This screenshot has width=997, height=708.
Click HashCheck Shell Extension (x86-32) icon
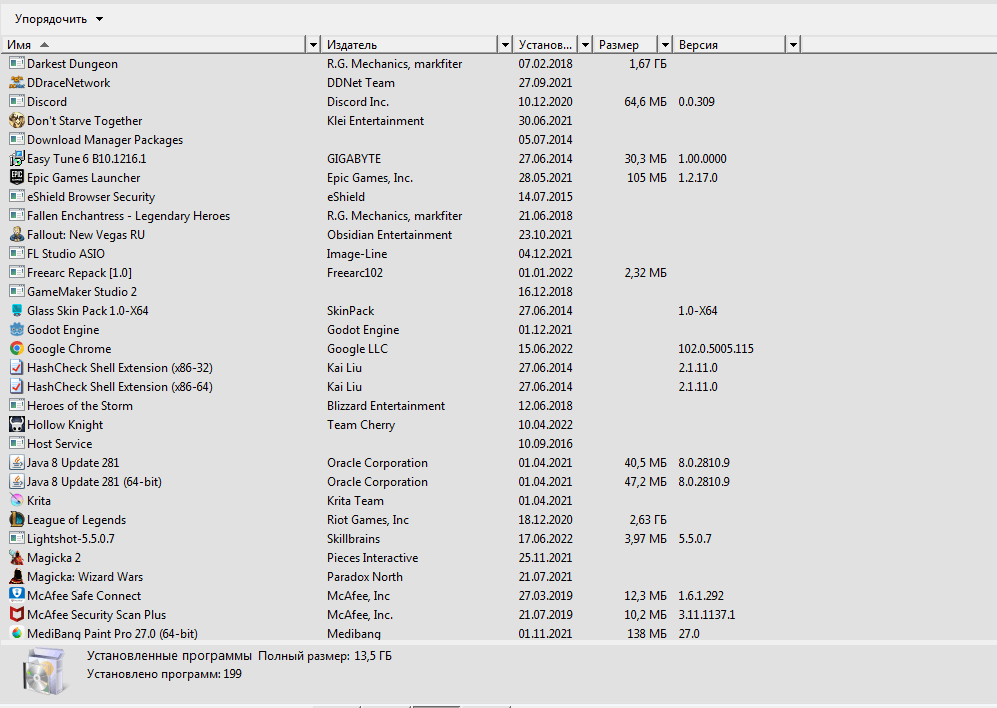17,368
